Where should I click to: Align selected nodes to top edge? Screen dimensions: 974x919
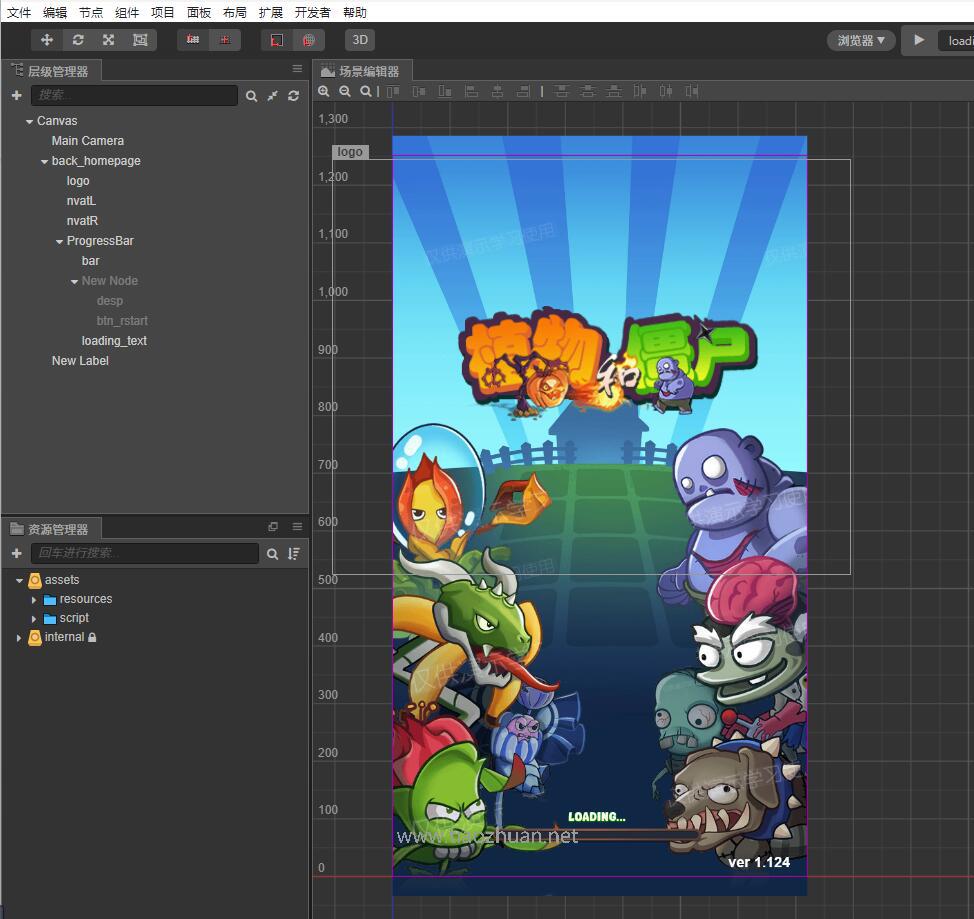click(393, 92)
